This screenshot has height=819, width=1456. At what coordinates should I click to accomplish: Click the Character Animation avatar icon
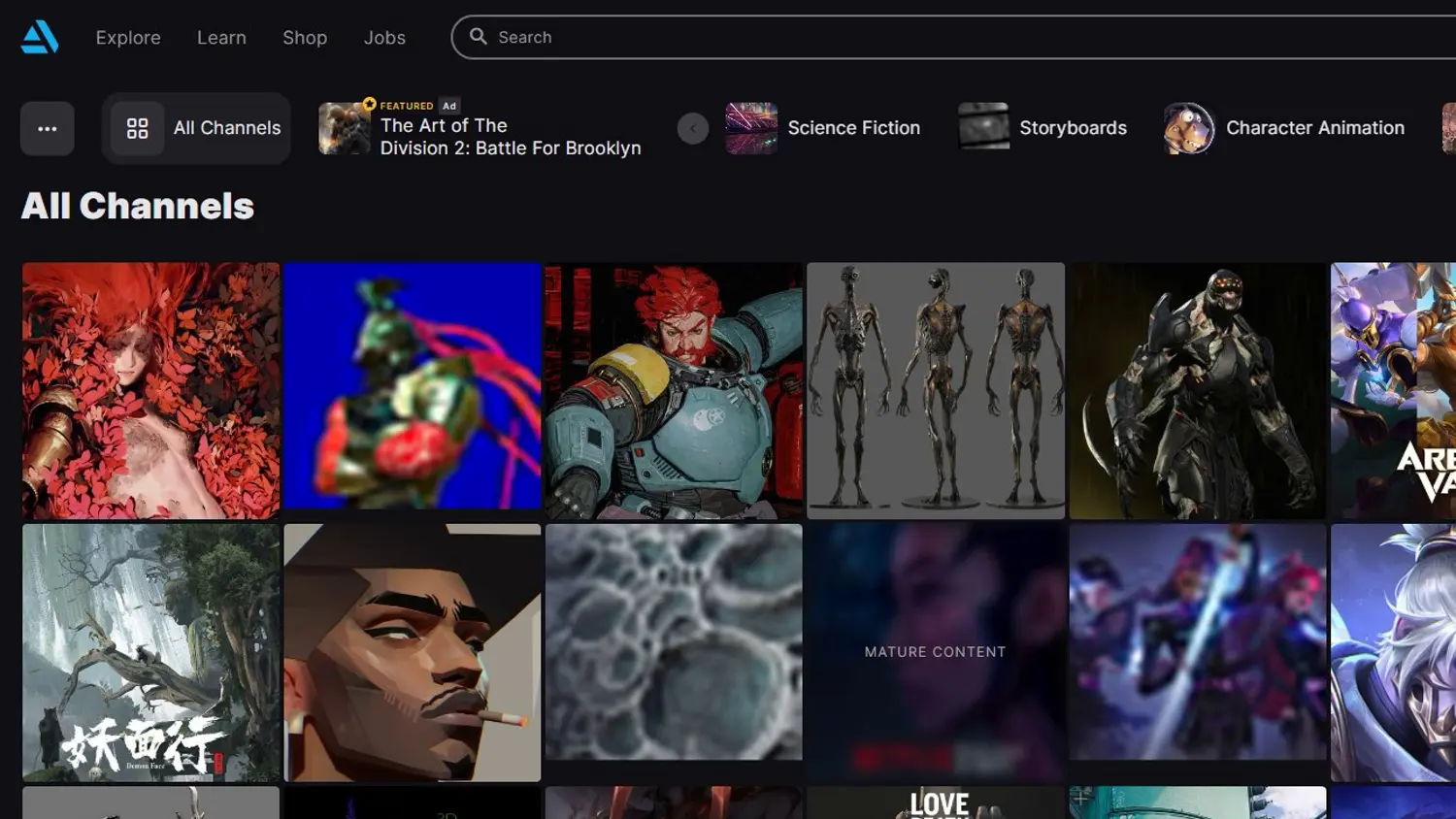coord(1189,128)
